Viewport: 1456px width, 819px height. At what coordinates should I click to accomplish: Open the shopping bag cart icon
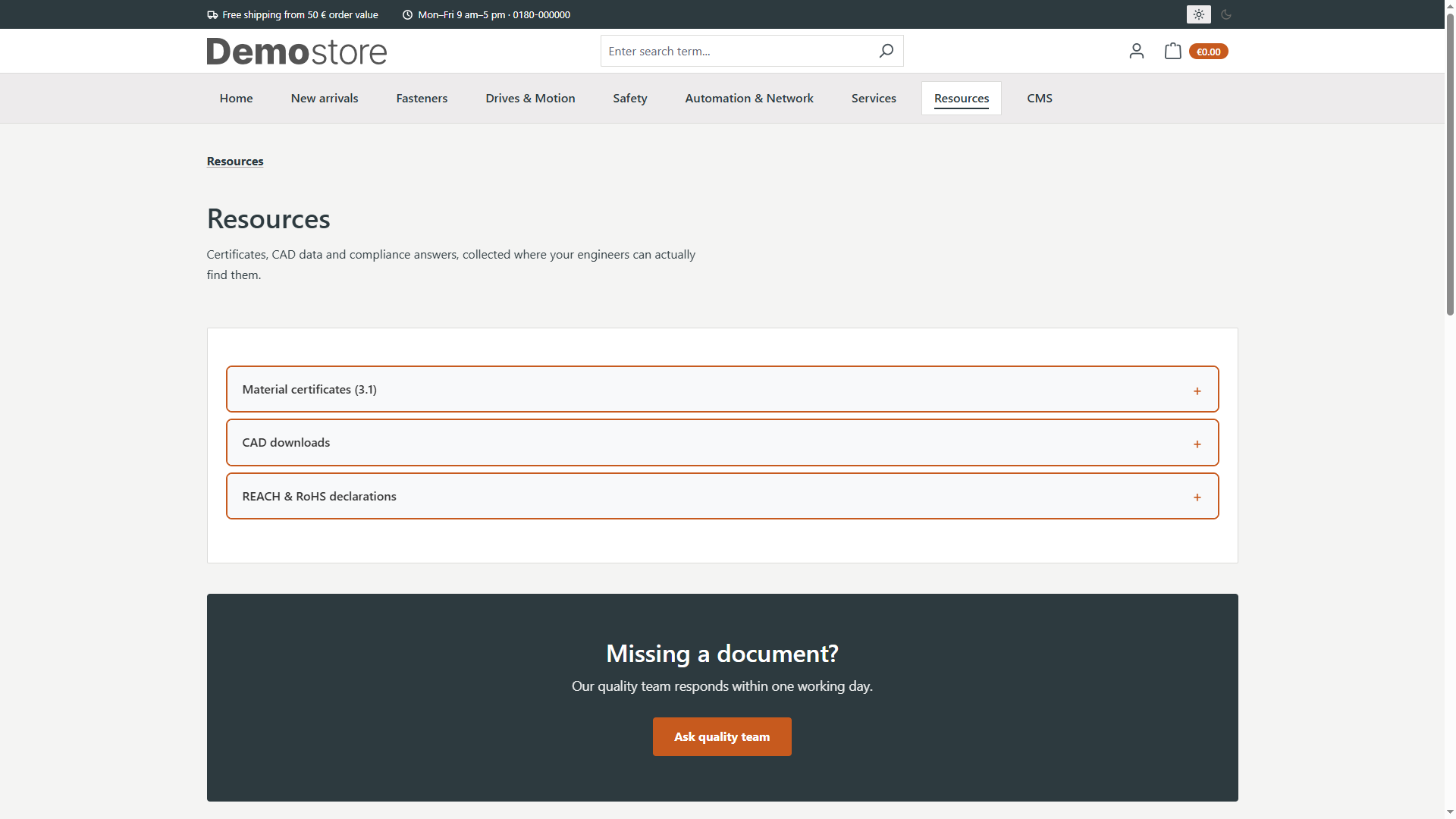[1172, 51]
